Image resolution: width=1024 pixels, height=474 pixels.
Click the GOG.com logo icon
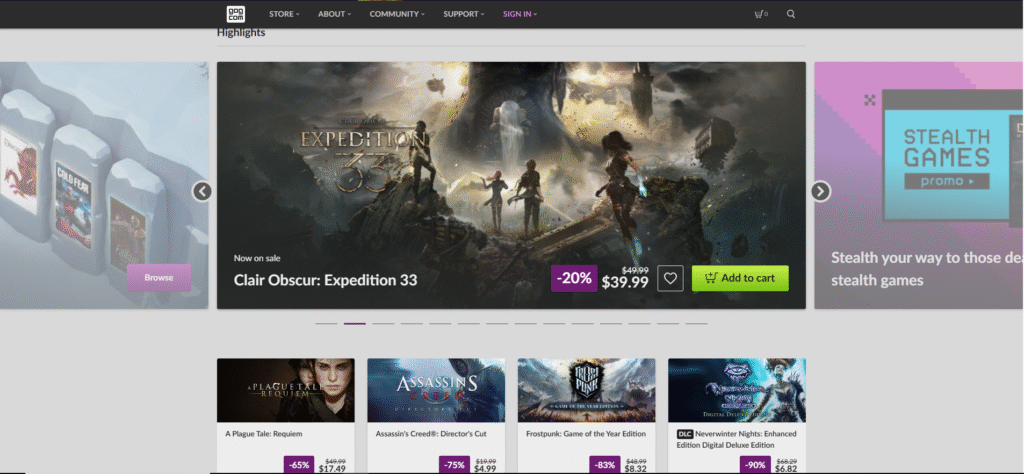236,14
